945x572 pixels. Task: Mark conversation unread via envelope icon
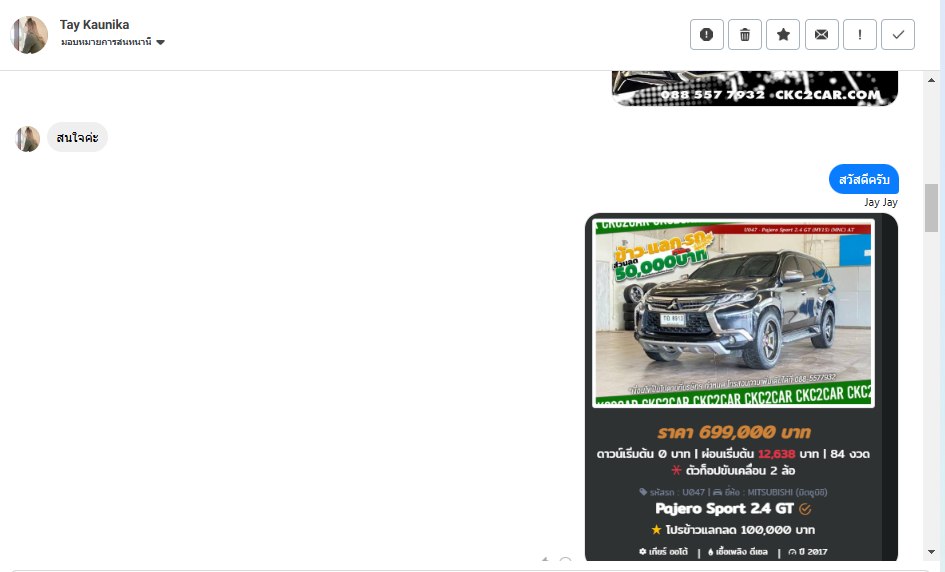click(821, 34)
